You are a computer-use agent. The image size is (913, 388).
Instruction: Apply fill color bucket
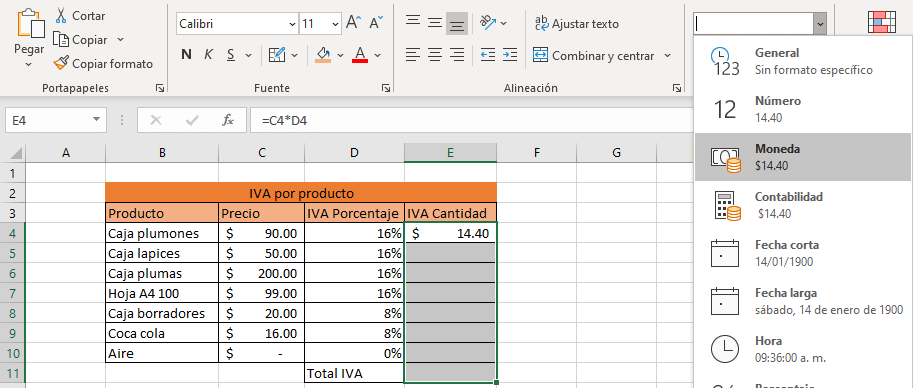coord(323,55)
